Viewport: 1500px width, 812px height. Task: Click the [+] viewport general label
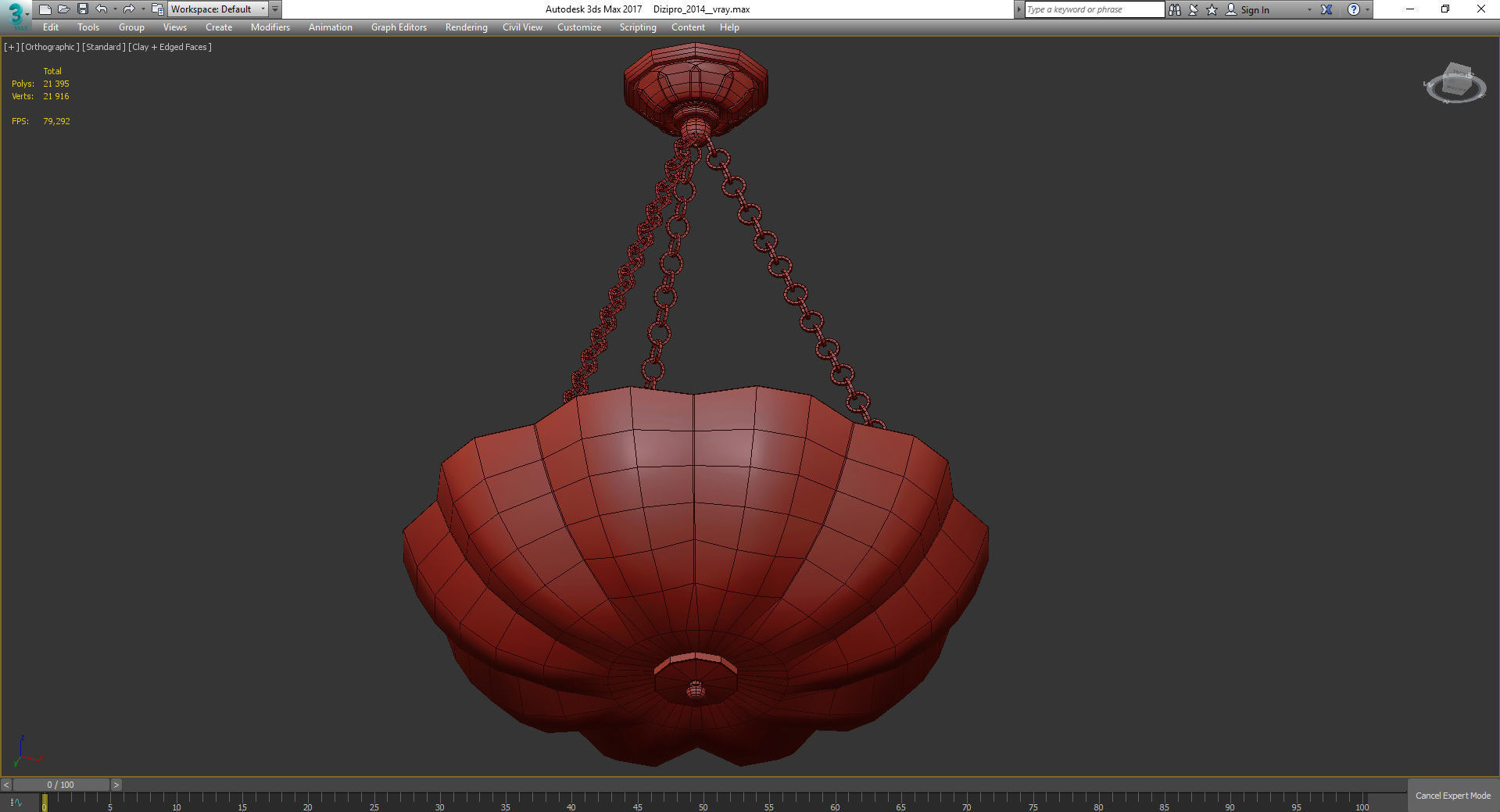[x=11, y=47]
